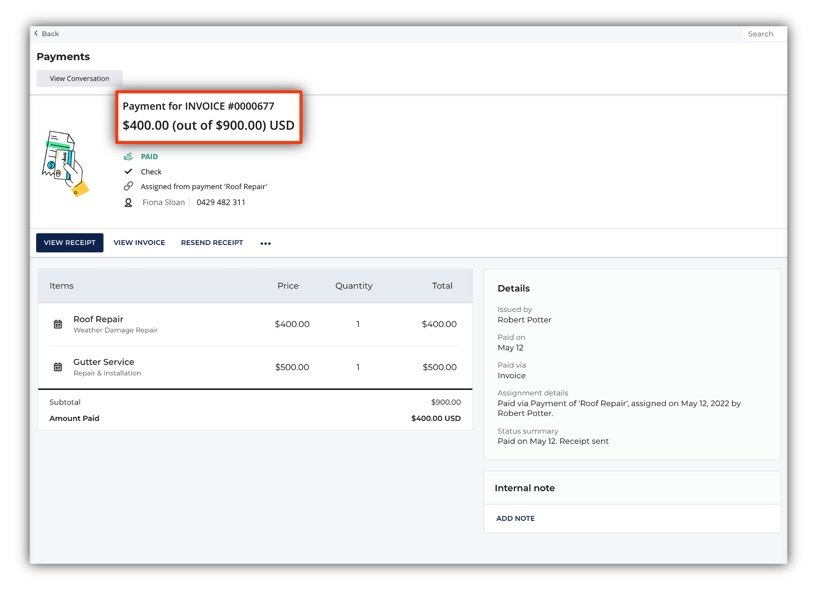Click the Check method checkmark icon
The image size is (814, 590).
pyautogui.click(x=128, y=171)
